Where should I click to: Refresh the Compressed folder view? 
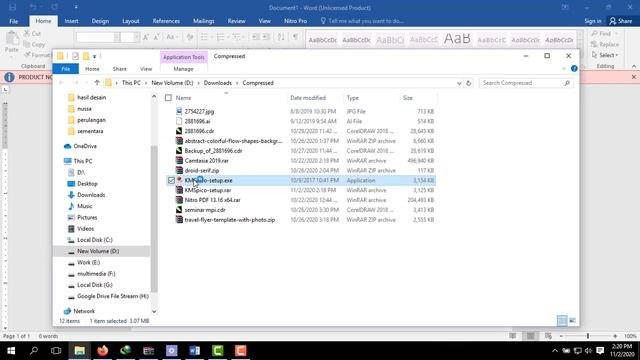(469, 83)
